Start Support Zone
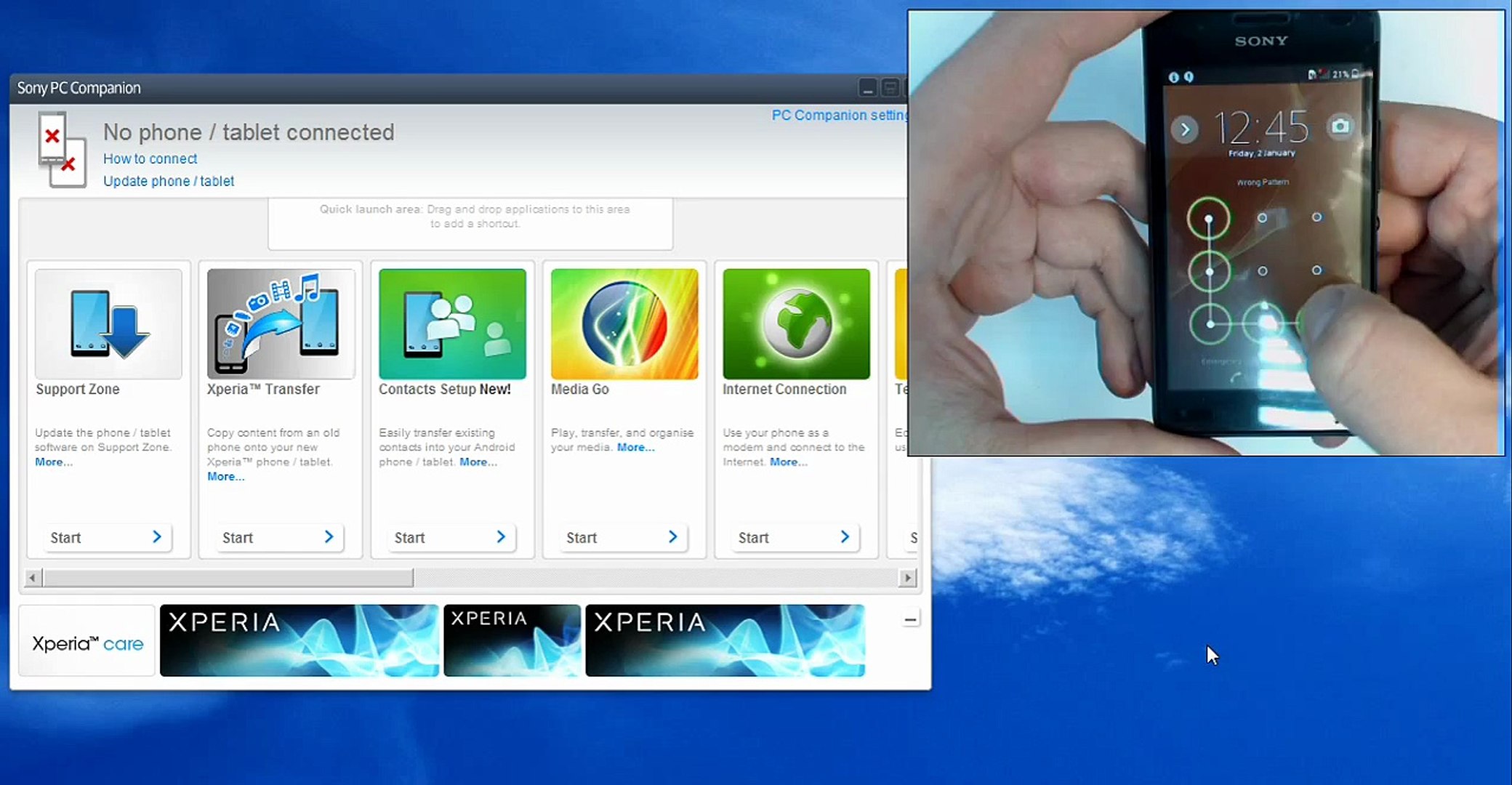This screenshot has width=1512, height=785. click(x=107, y=538)
